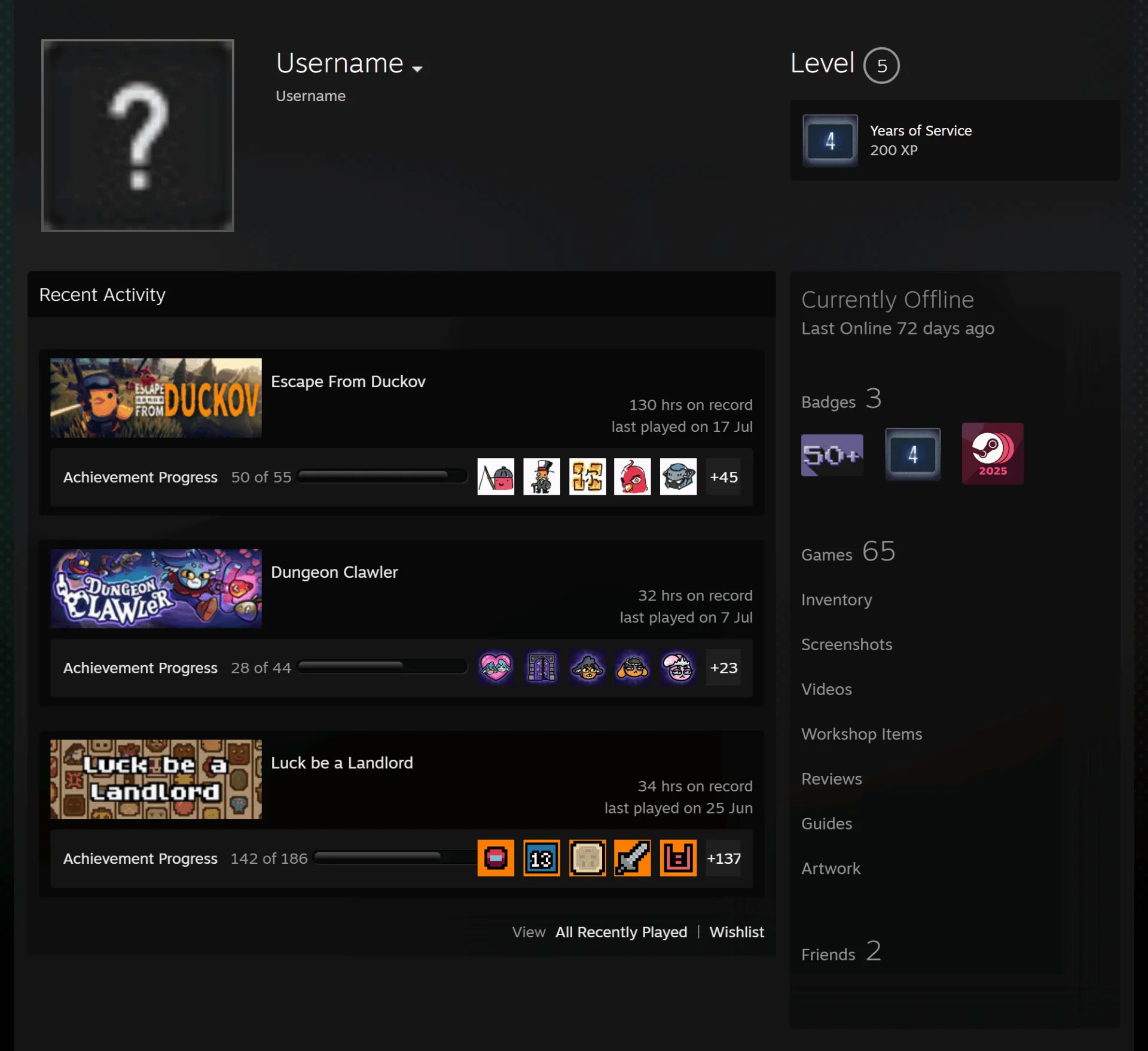Open the Dungeon Clawler banner image
Image resolution: width=1148 pixels, height=1051 pixels.
click(156, 589)
